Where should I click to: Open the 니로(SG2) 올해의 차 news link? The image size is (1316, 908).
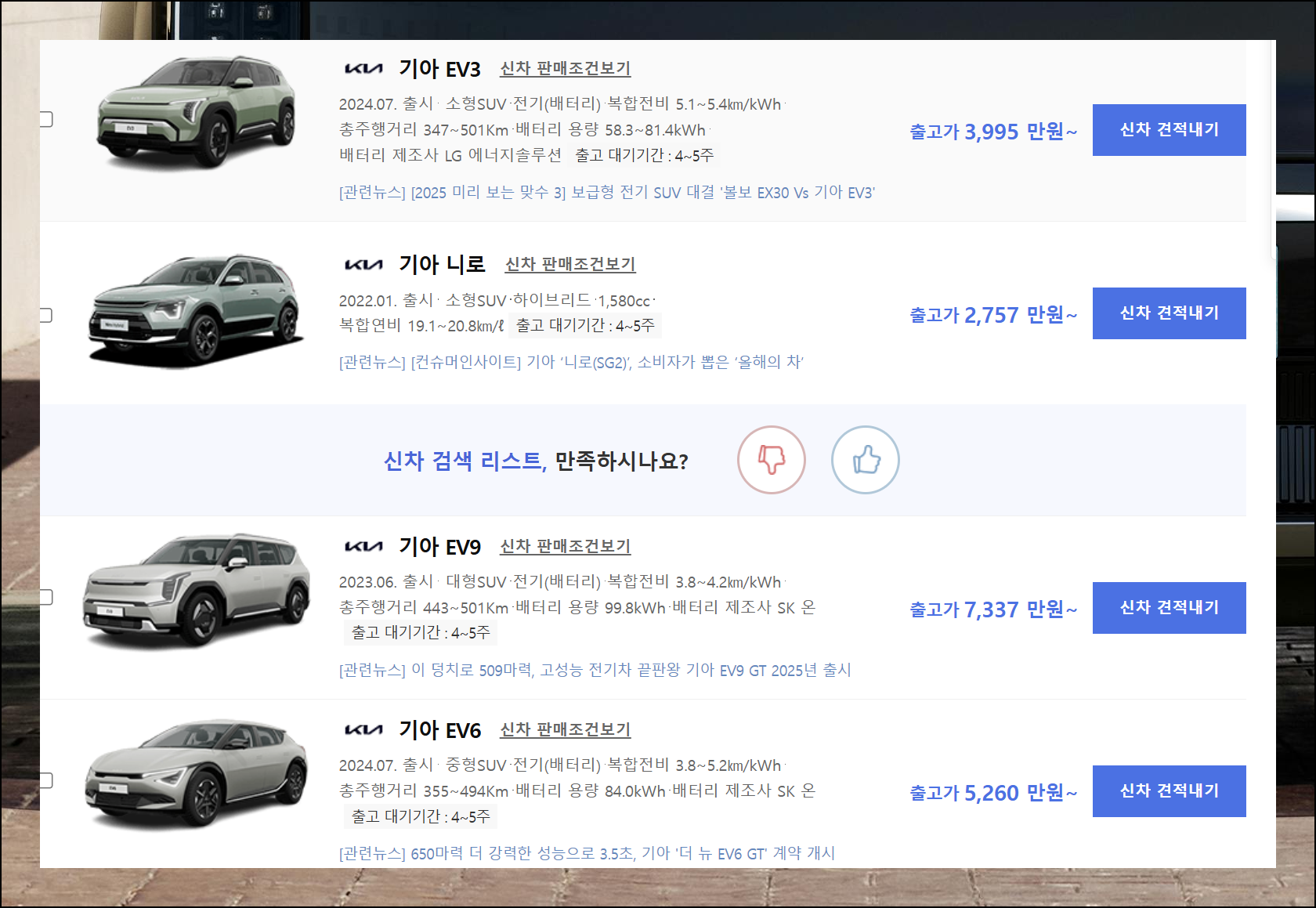(x=571, y=362)
